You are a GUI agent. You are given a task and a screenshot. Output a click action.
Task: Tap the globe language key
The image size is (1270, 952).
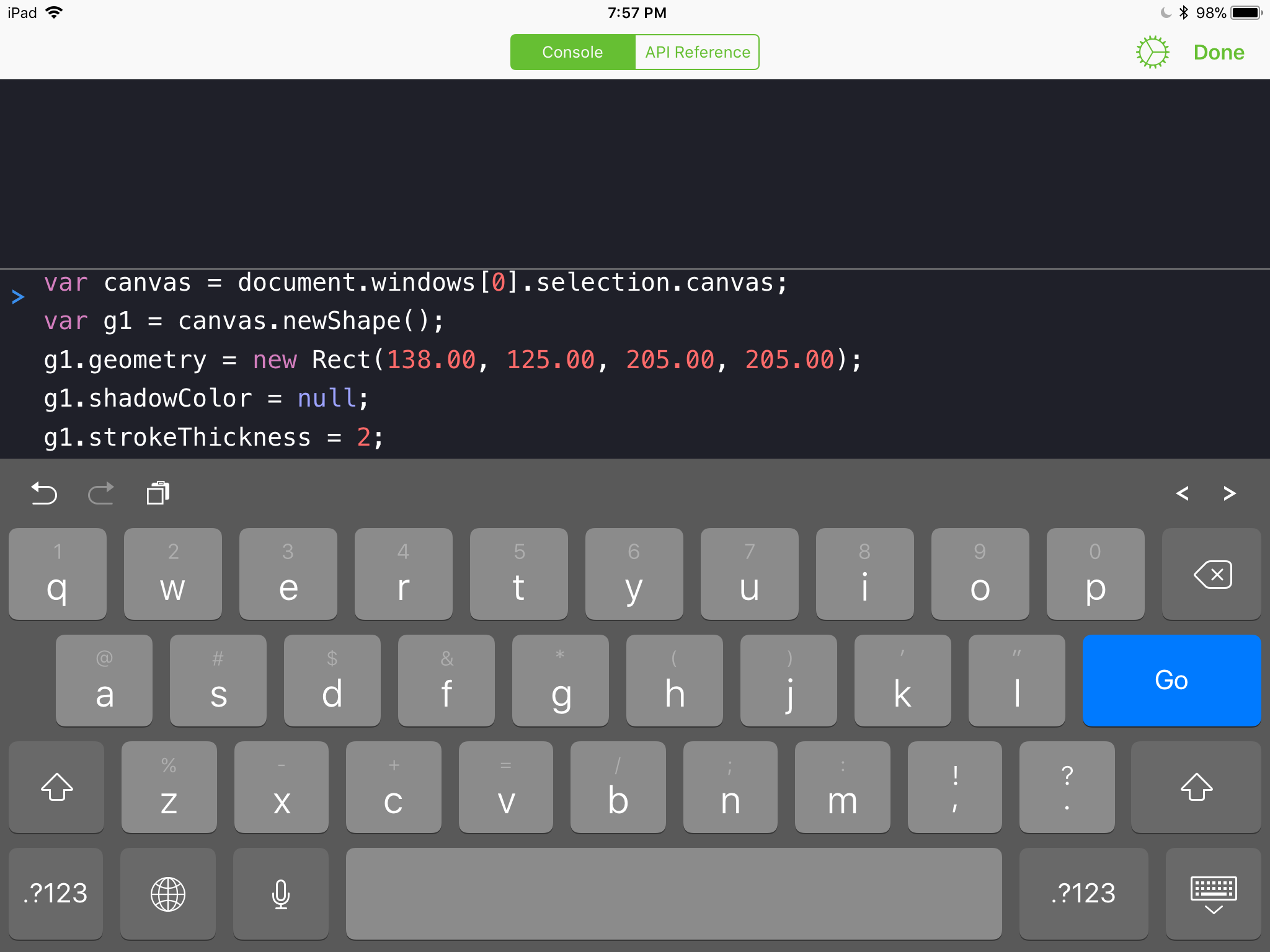(168, 893)
